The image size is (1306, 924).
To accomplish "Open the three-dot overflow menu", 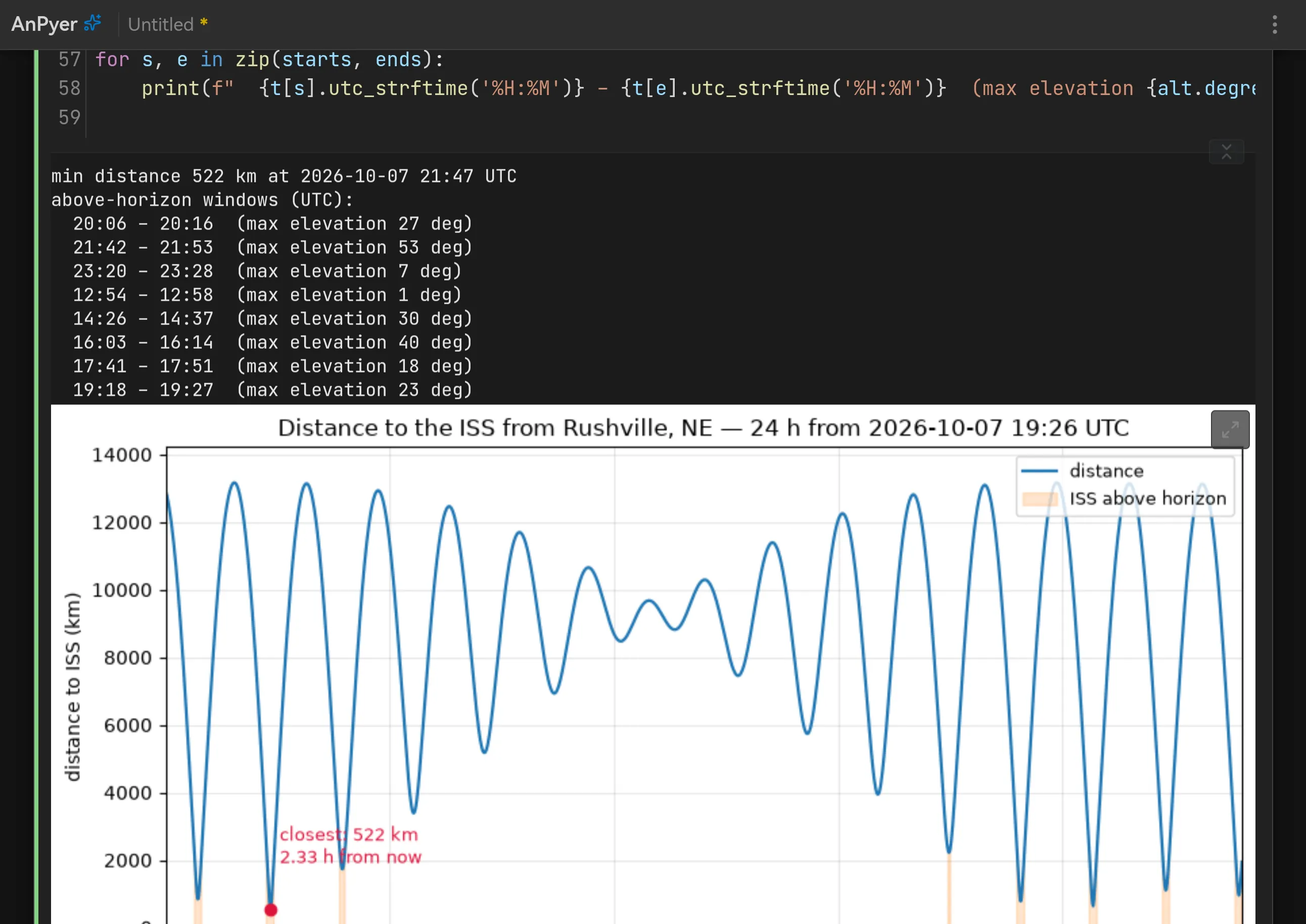I will [x=1275, y=24].
